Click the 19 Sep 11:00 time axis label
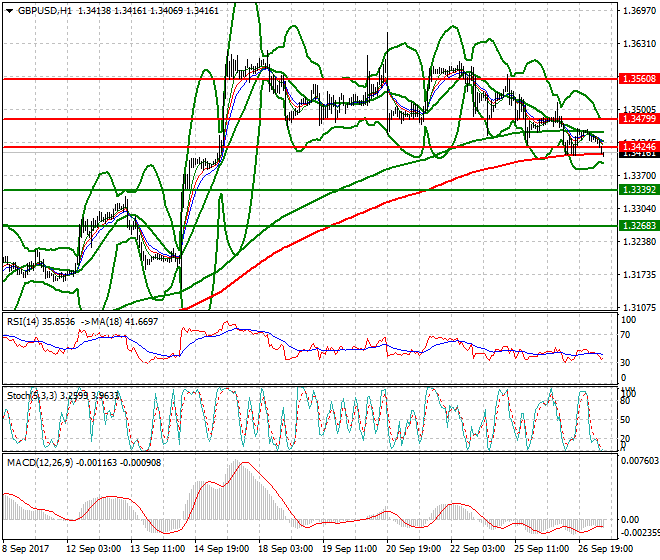The height and width of the screenshot is (560, 660). tap(349, 549)
